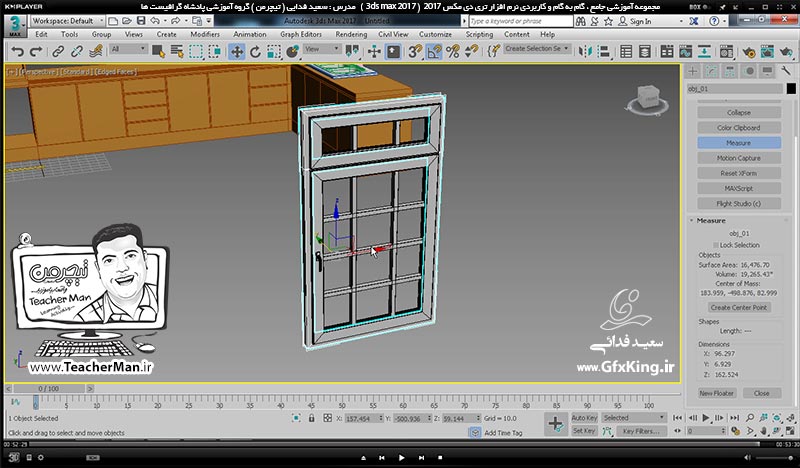Image resolution: width=800 pixels, height=468 pixels.
Task: Open the Scripting menu
Action: click(x=479, y=34)
